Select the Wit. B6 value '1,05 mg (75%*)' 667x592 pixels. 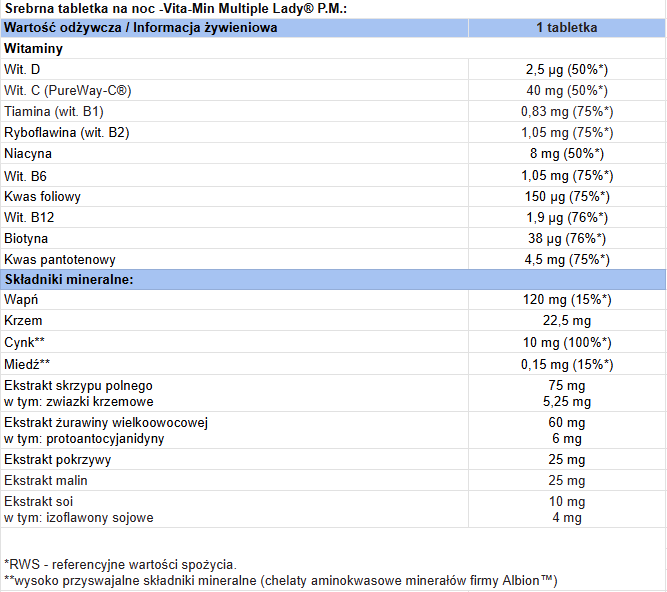(567, 176)
